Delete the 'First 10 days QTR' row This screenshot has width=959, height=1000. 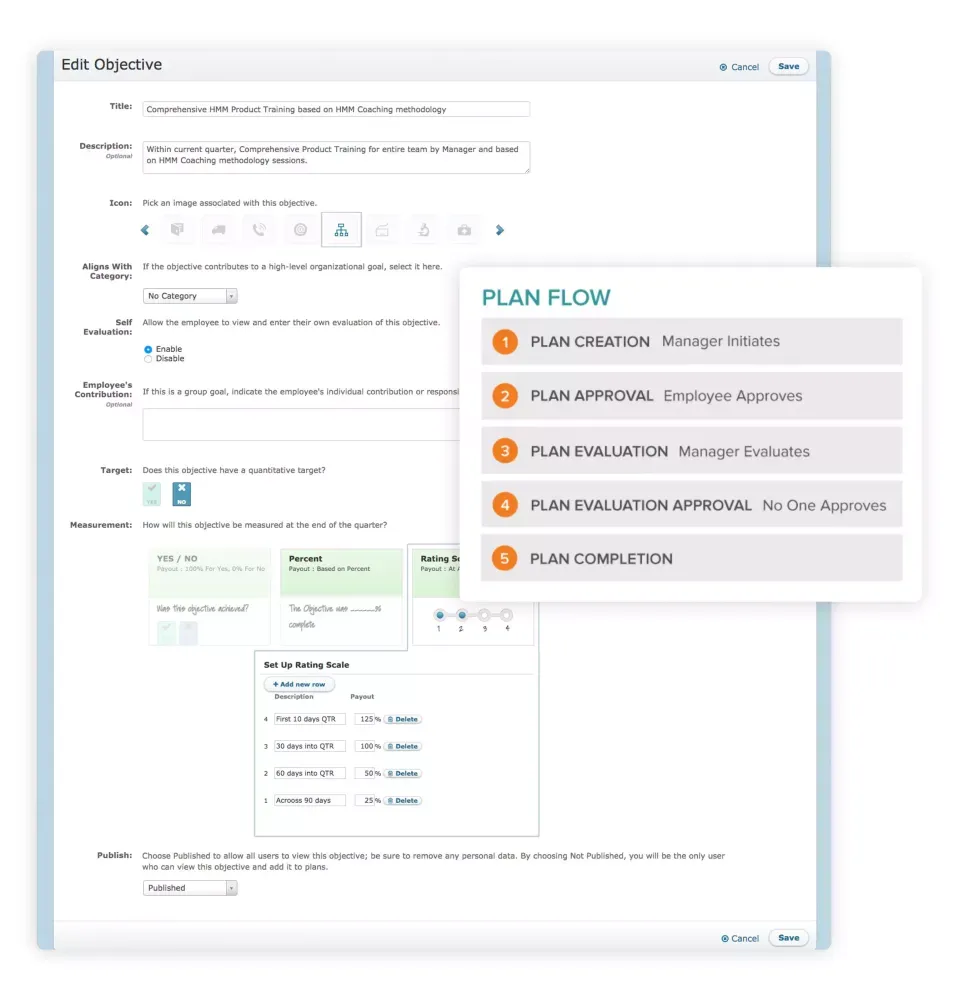[x=403, y=719]
